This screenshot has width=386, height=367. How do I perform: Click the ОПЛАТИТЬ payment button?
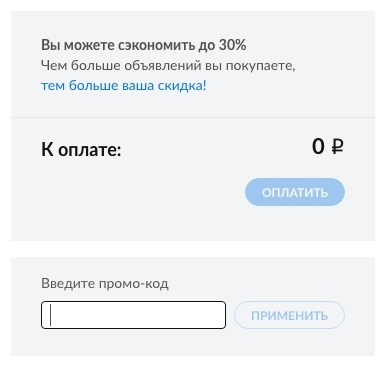point(295,192)
